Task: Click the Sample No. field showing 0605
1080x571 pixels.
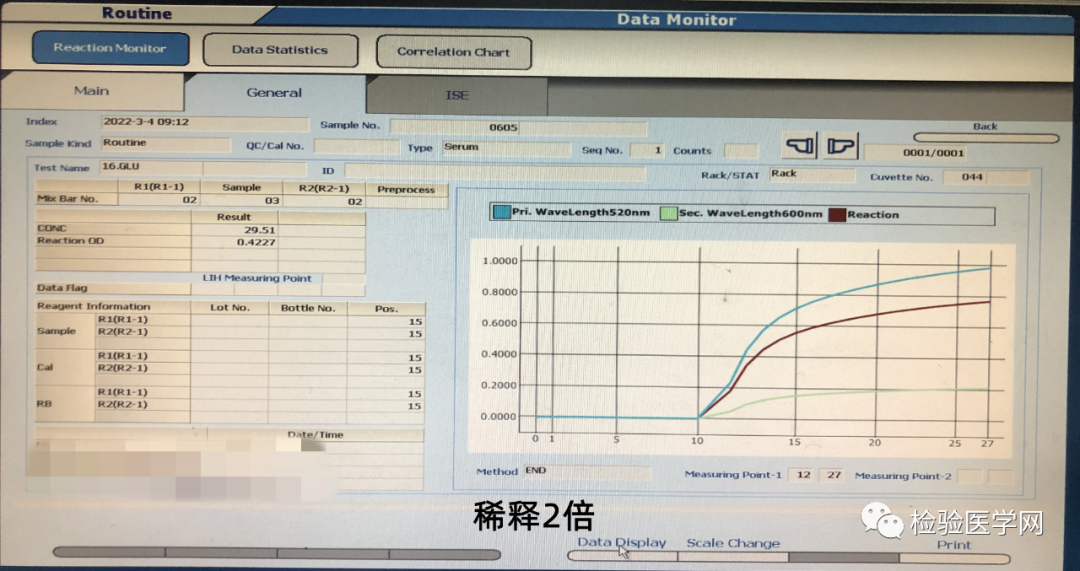Action: pos(516,127)
